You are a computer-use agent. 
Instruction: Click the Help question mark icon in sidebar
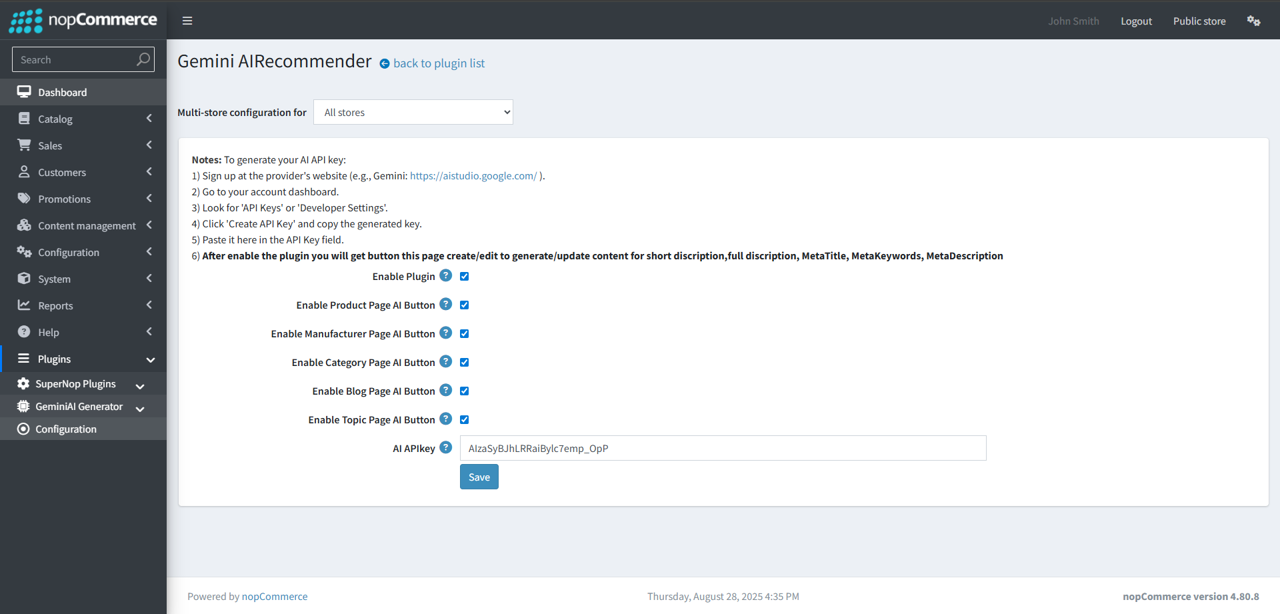click(24, 332)
